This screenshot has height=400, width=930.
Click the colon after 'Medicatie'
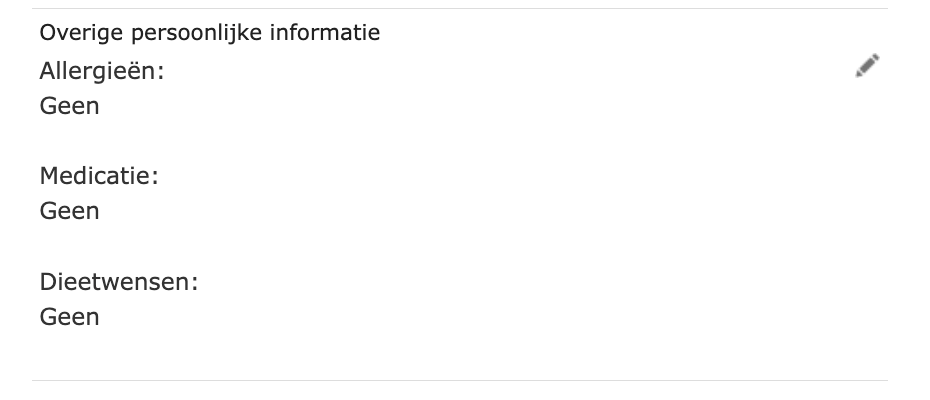click(155, 179)
